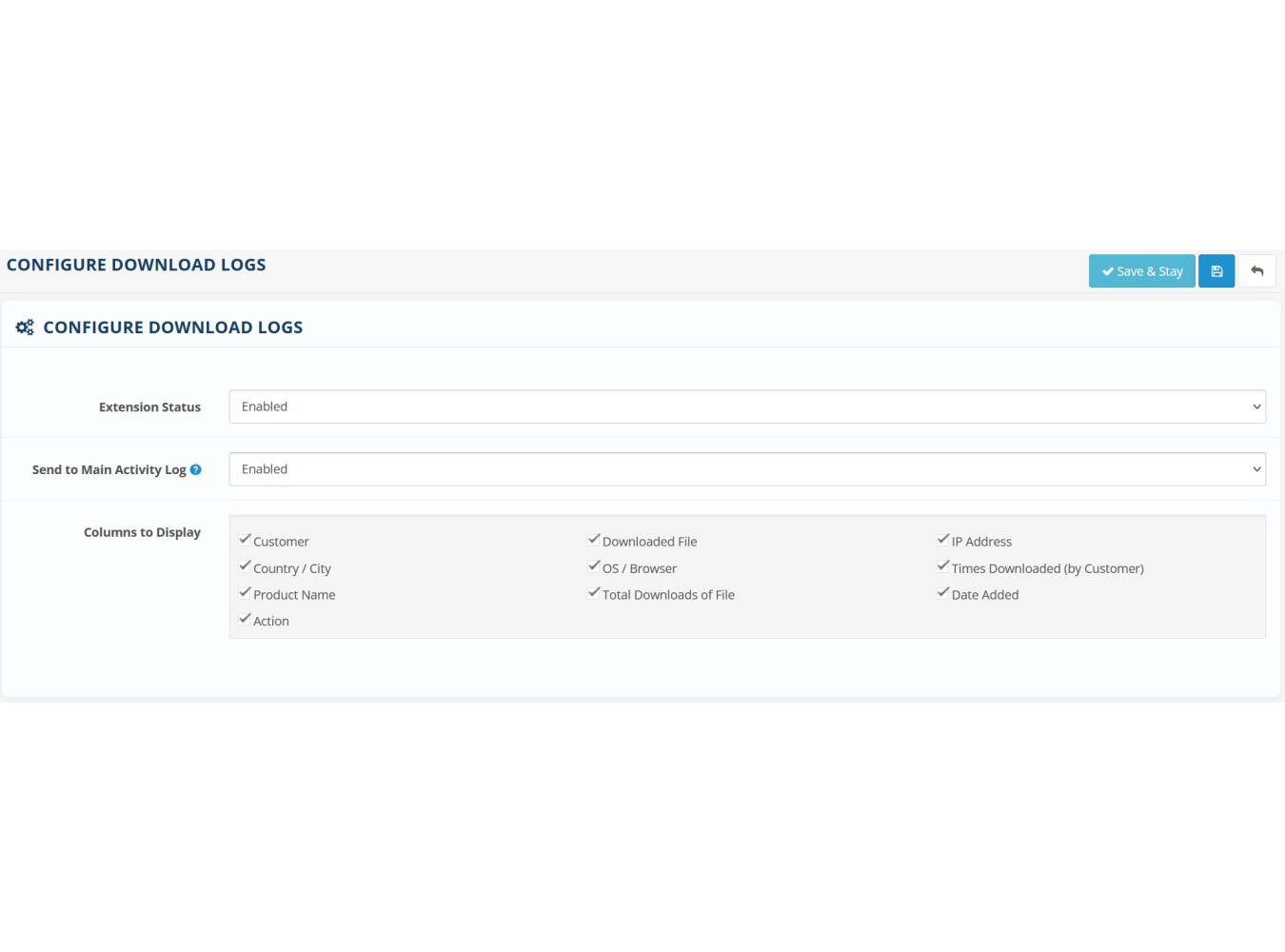Viewport: 1285px width, 952px height.
Task: Open the Send to Main Activity Log dropdown
Action: click(746, 469)
